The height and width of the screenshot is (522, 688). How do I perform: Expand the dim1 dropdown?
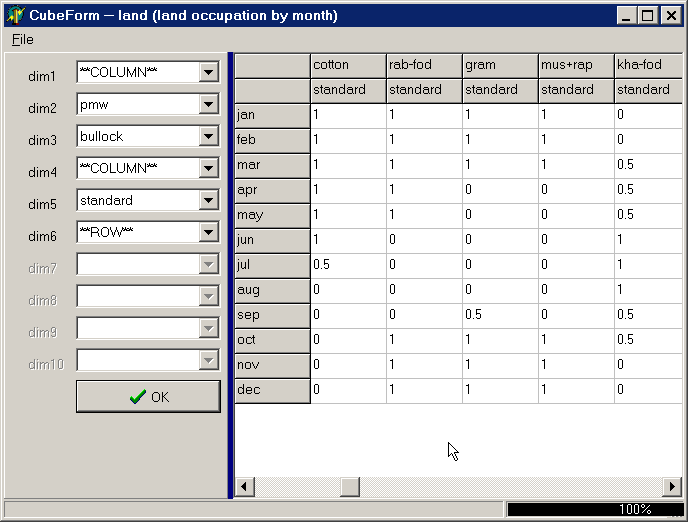[208, 72]
